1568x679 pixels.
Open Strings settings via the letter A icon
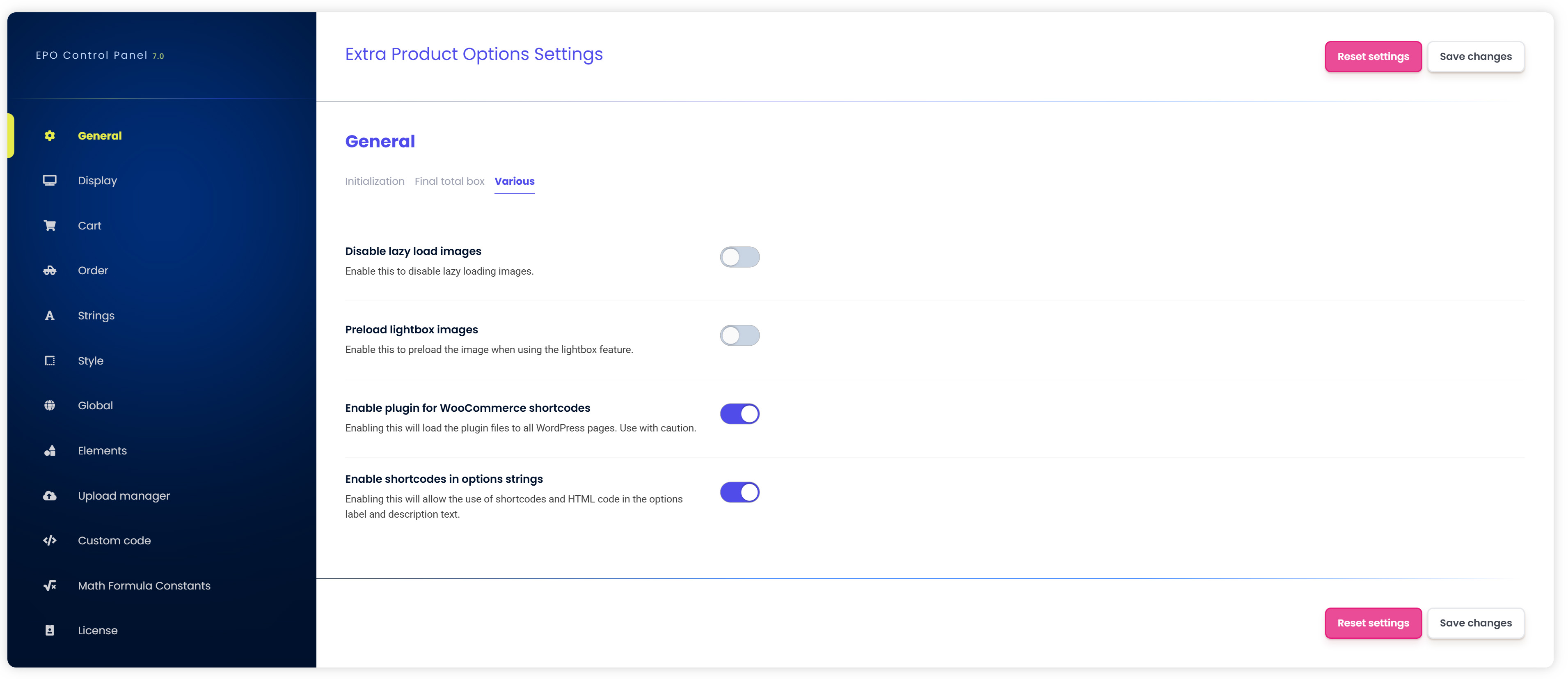pyautogui.click(x=49, y=315)
